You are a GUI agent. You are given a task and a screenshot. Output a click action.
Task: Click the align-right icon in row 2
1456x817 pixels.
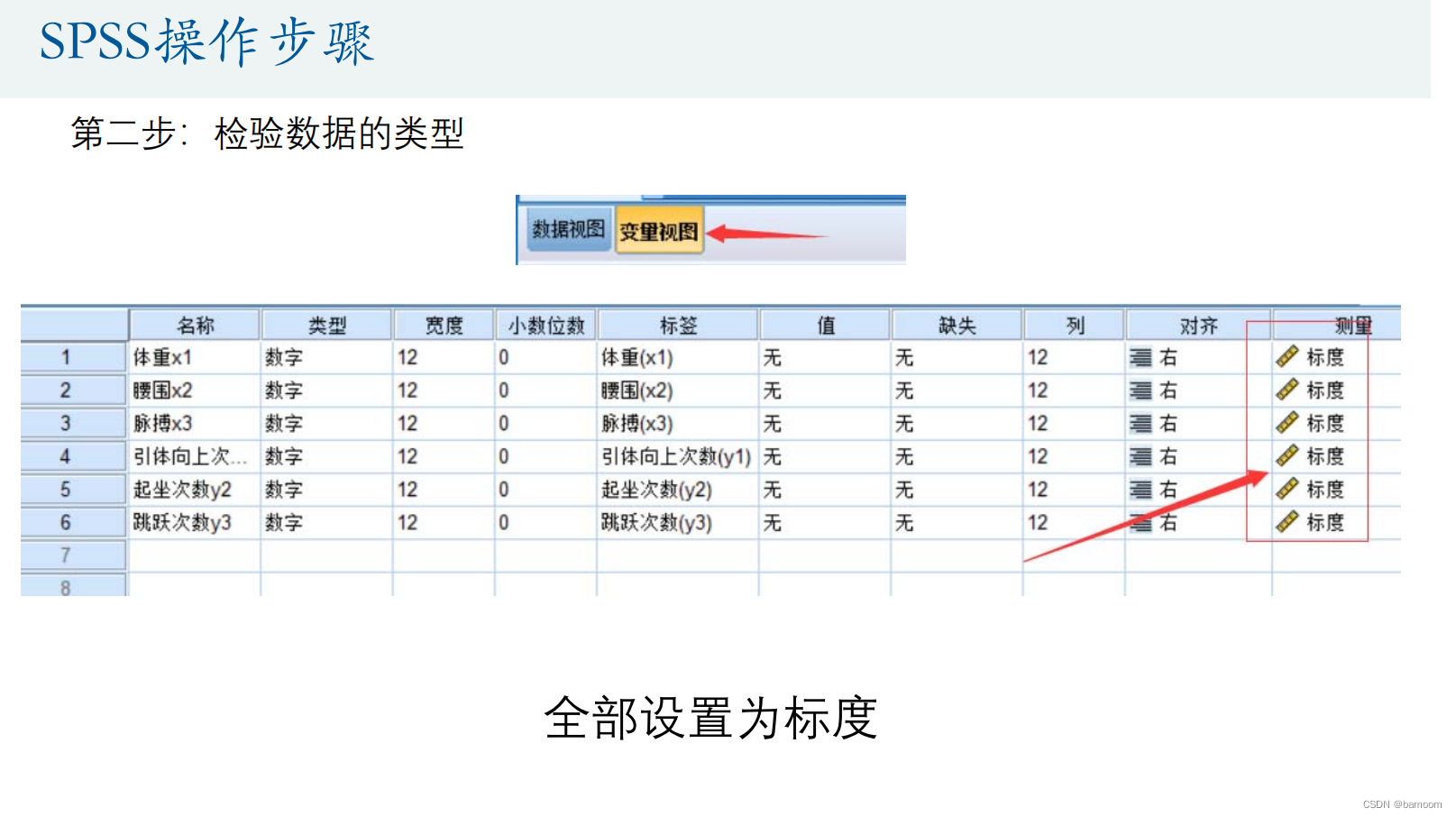click(1140, 390)
